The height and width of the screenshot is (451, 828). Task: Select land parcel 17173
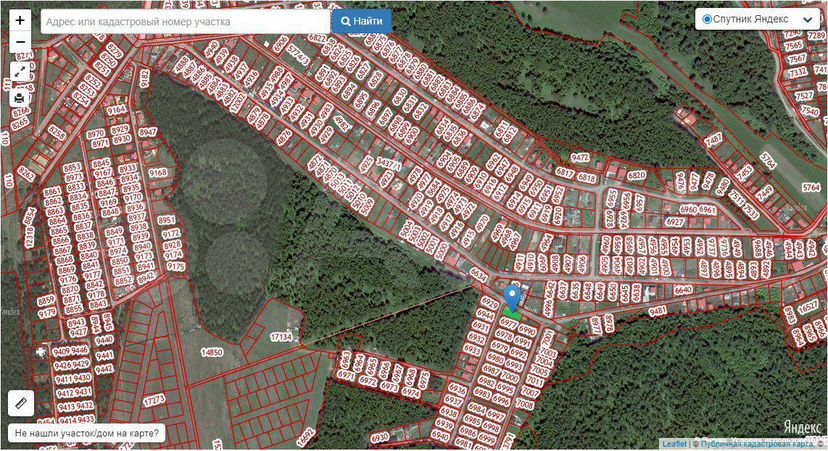(154, 400)
